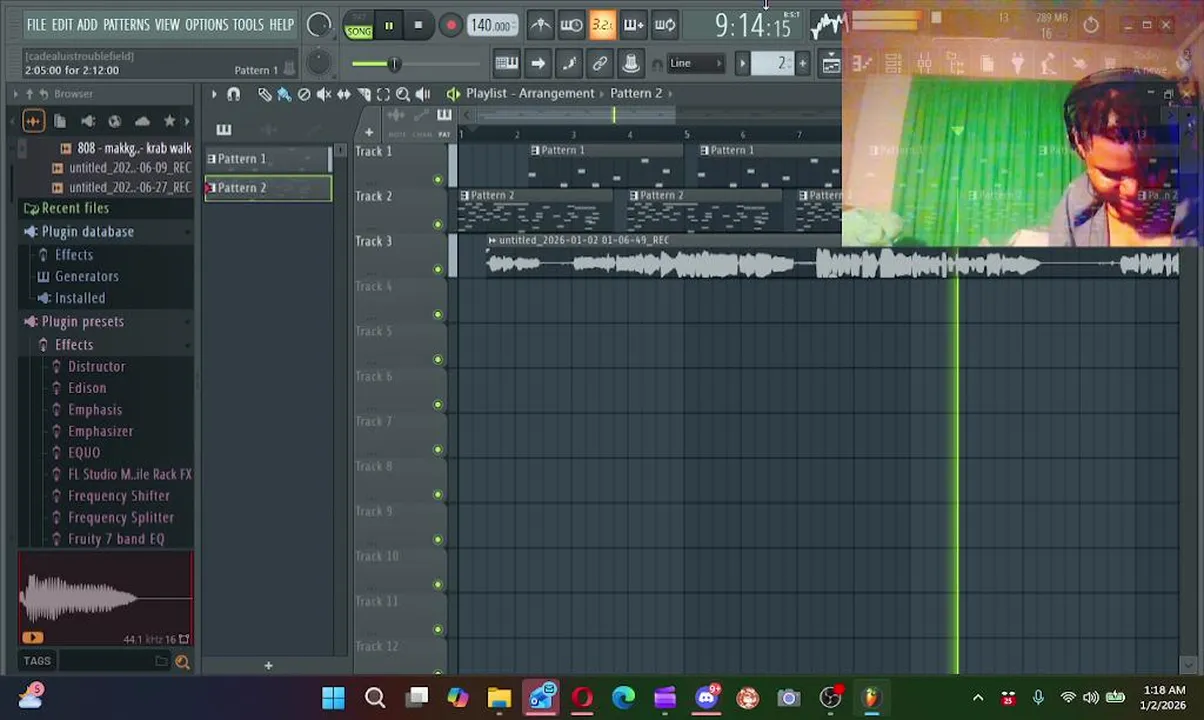Open the ADD menu
Screen dimensions: 1204x720
pyautogui.click(x=88, y=25)
